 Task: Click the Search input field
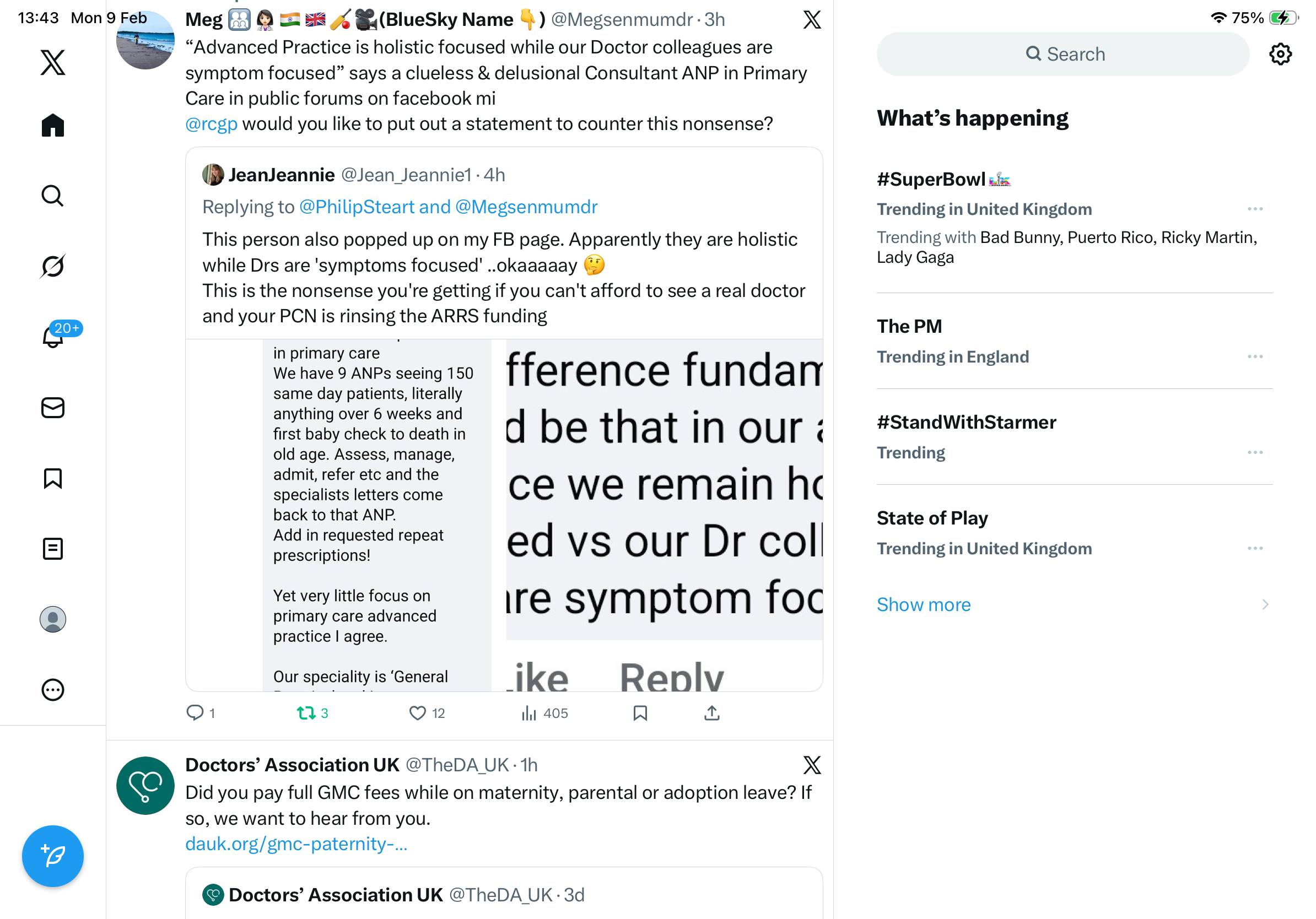point(1062,55)
